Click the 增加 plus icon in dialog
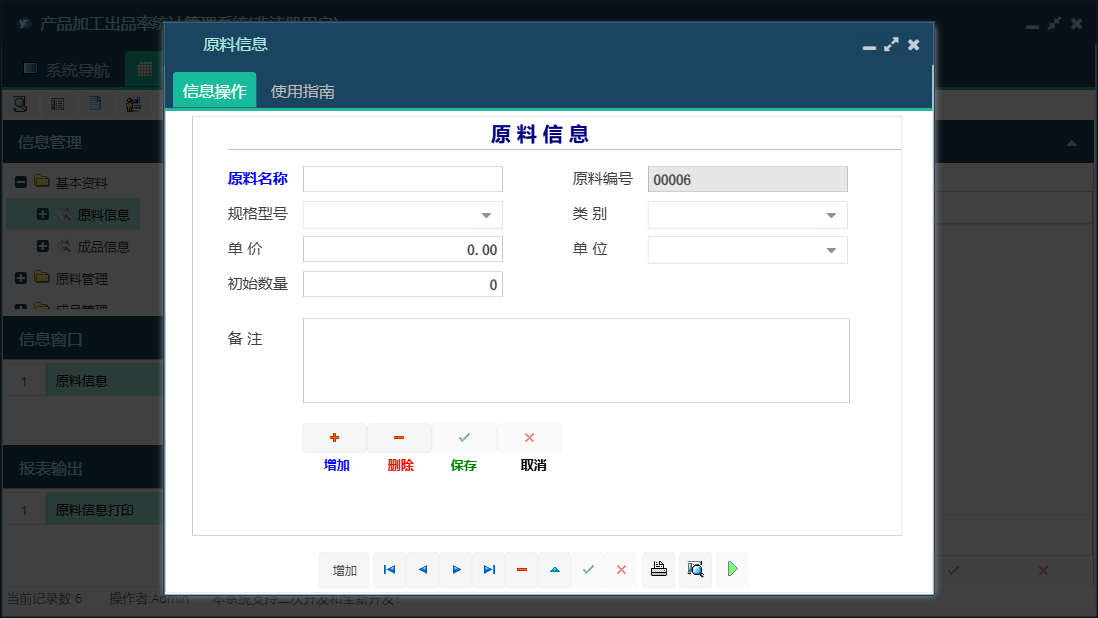1098x618 pixels. [x=334, y=437]
